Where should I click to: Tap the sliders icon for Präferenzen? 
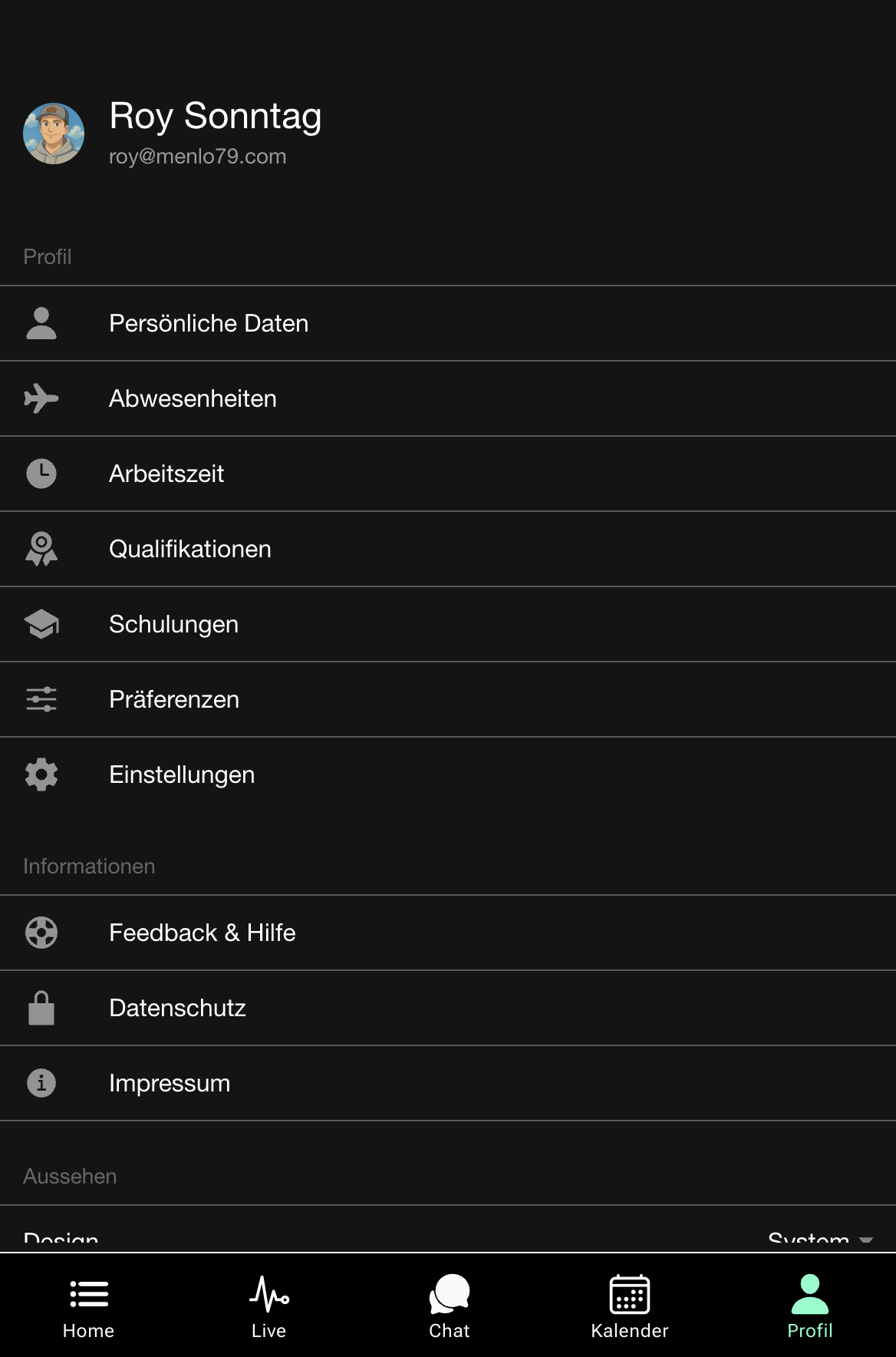(x=41, y=699)
